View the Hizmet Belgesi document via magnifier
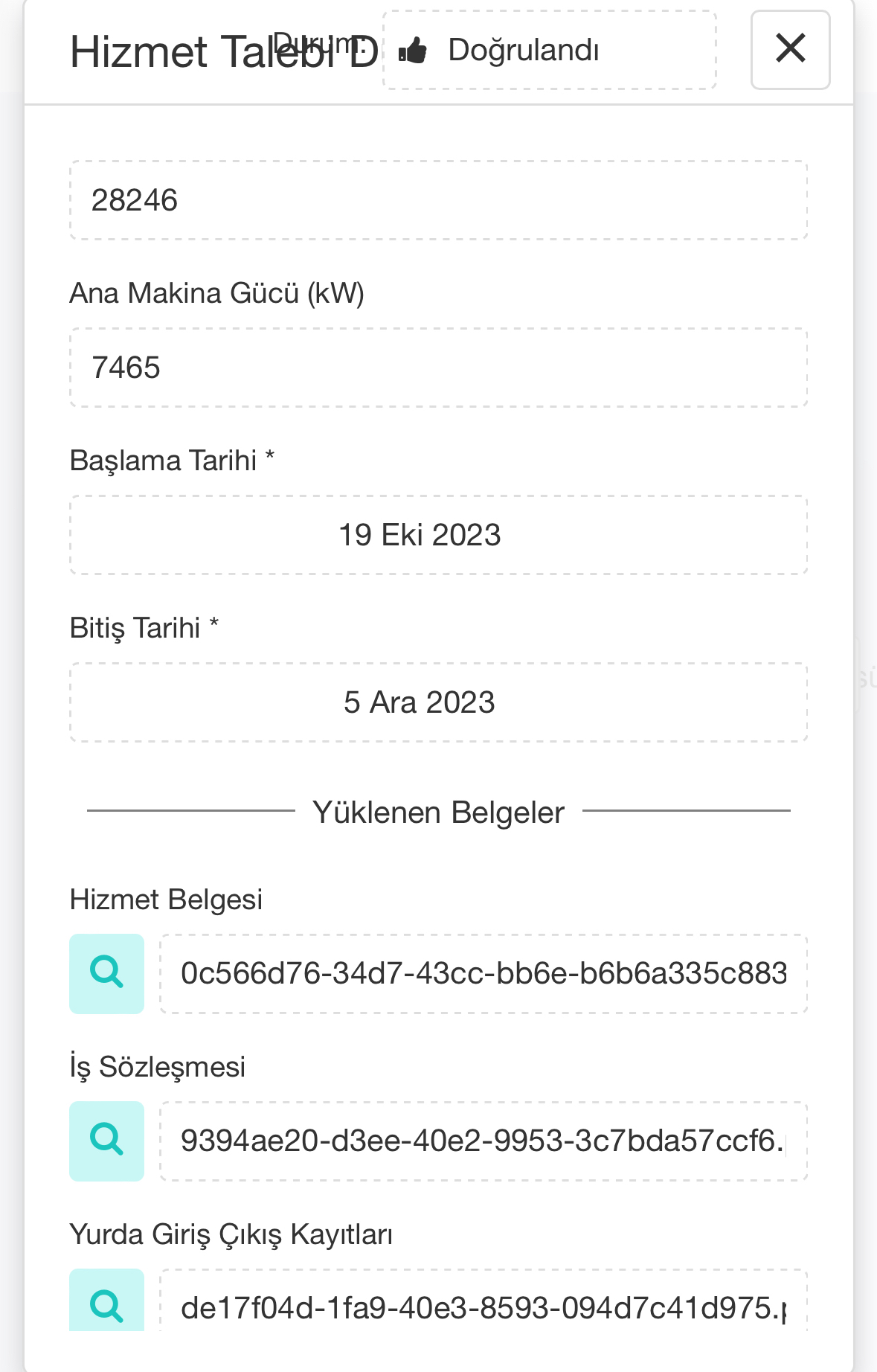This screenshot has width=877, height=1372. click(106, 973)
